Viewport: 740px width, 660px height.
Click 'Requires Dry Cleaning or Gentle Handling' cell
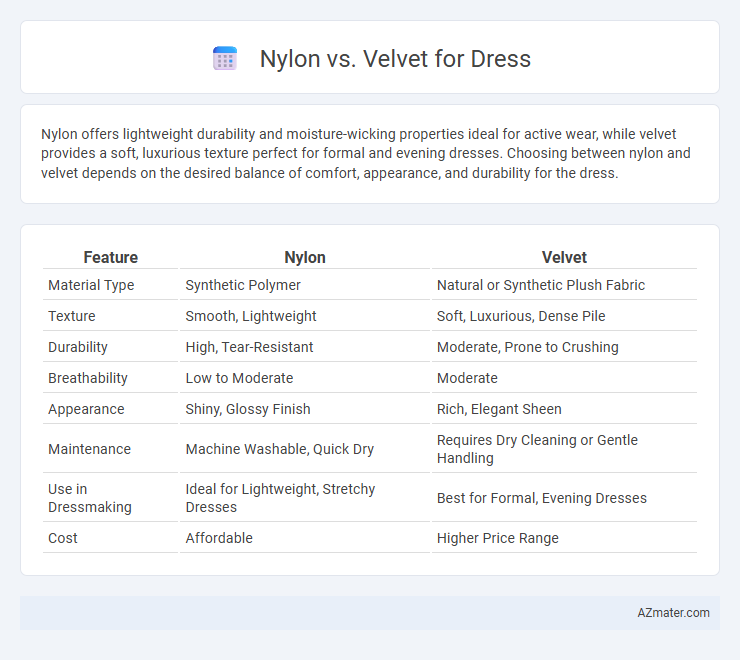(537, 449)
